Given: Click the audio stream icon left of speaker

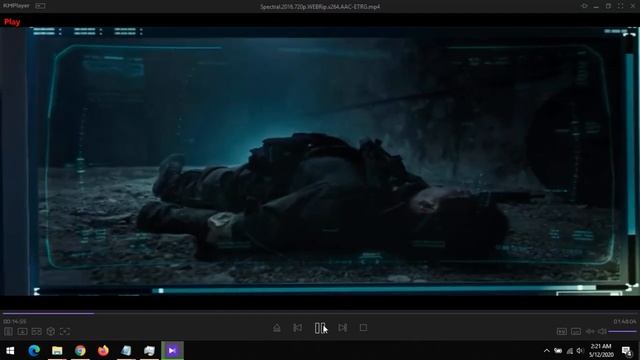Looking at the screenshot, I should click(x=590, y=331).
